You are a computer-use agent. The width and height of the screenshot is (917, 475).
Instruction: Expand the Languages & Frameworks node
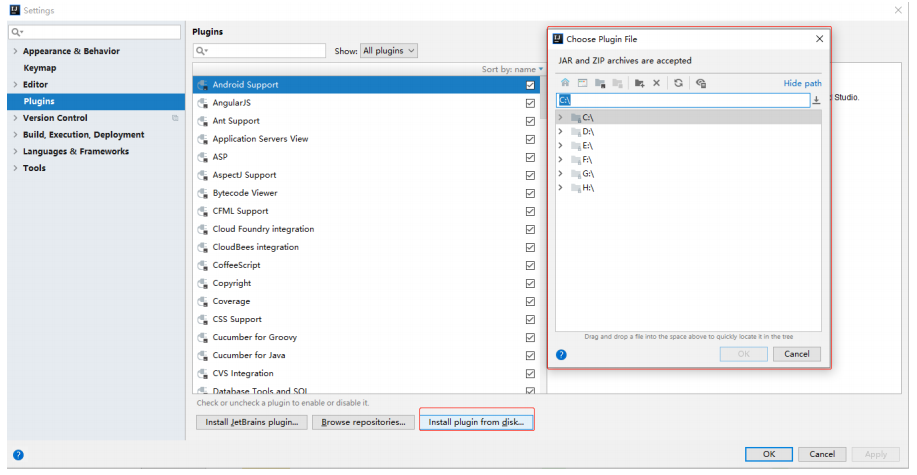click(15, 152)
